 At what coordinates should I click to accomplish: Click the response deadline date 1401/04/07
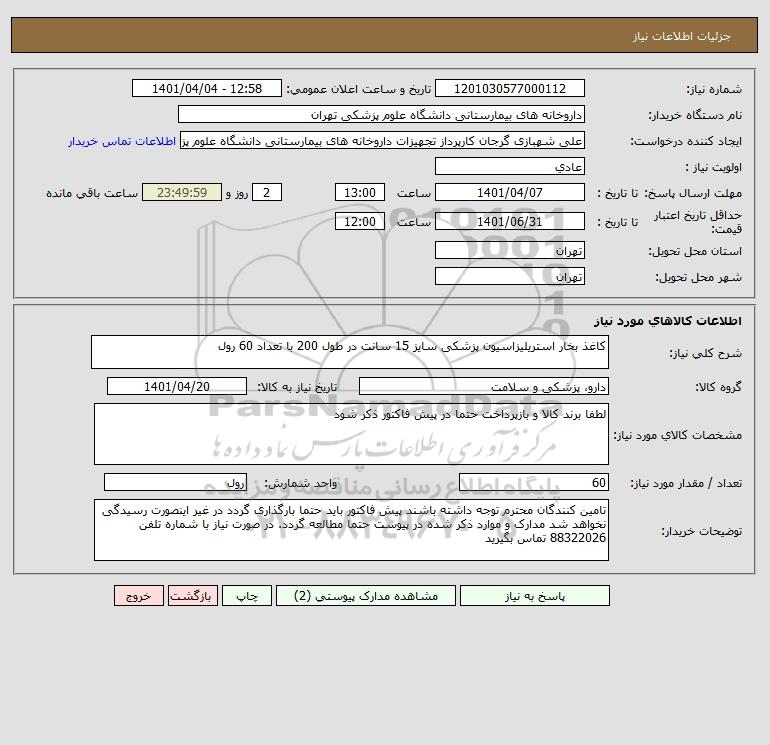pos(510,193)
